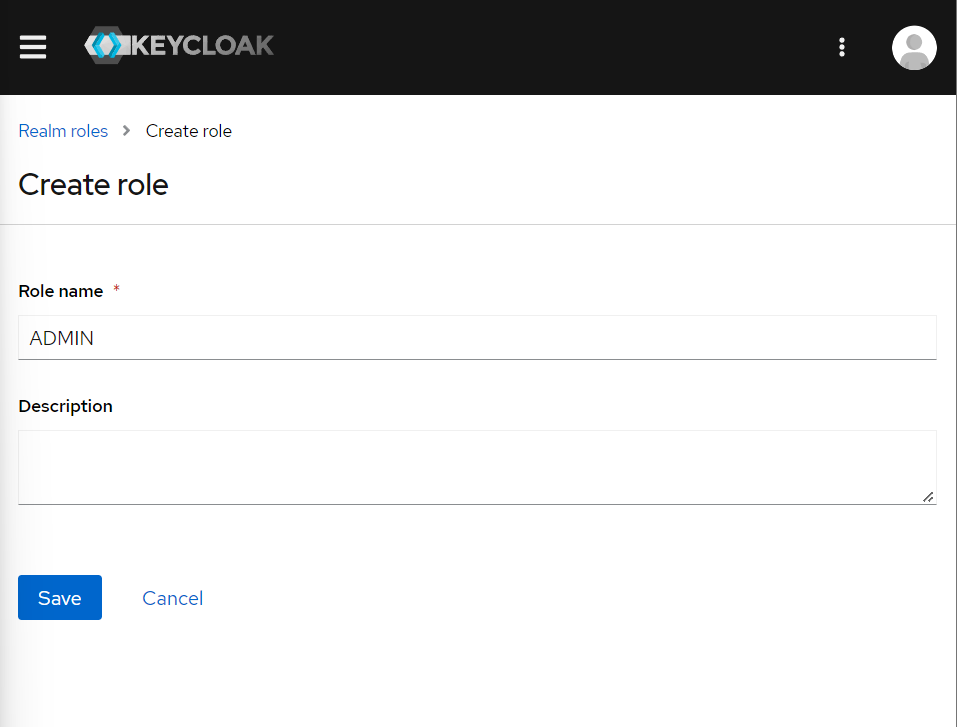Open the kebab options menu in the header
Image resolution: width=957 pixels, height=727 pixels.
pos(842,47)
